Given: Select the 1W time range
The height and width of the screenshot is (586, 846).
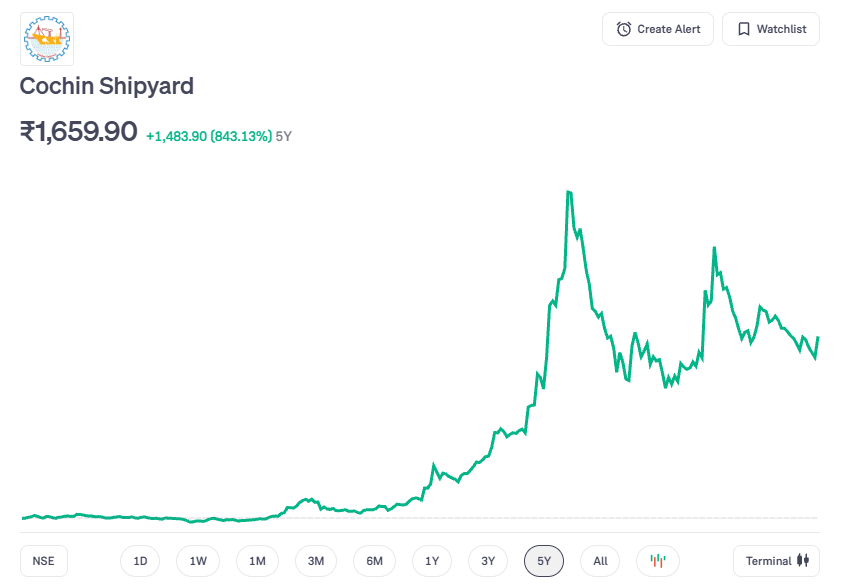Looking at the screenshot, I should (198, 561).
